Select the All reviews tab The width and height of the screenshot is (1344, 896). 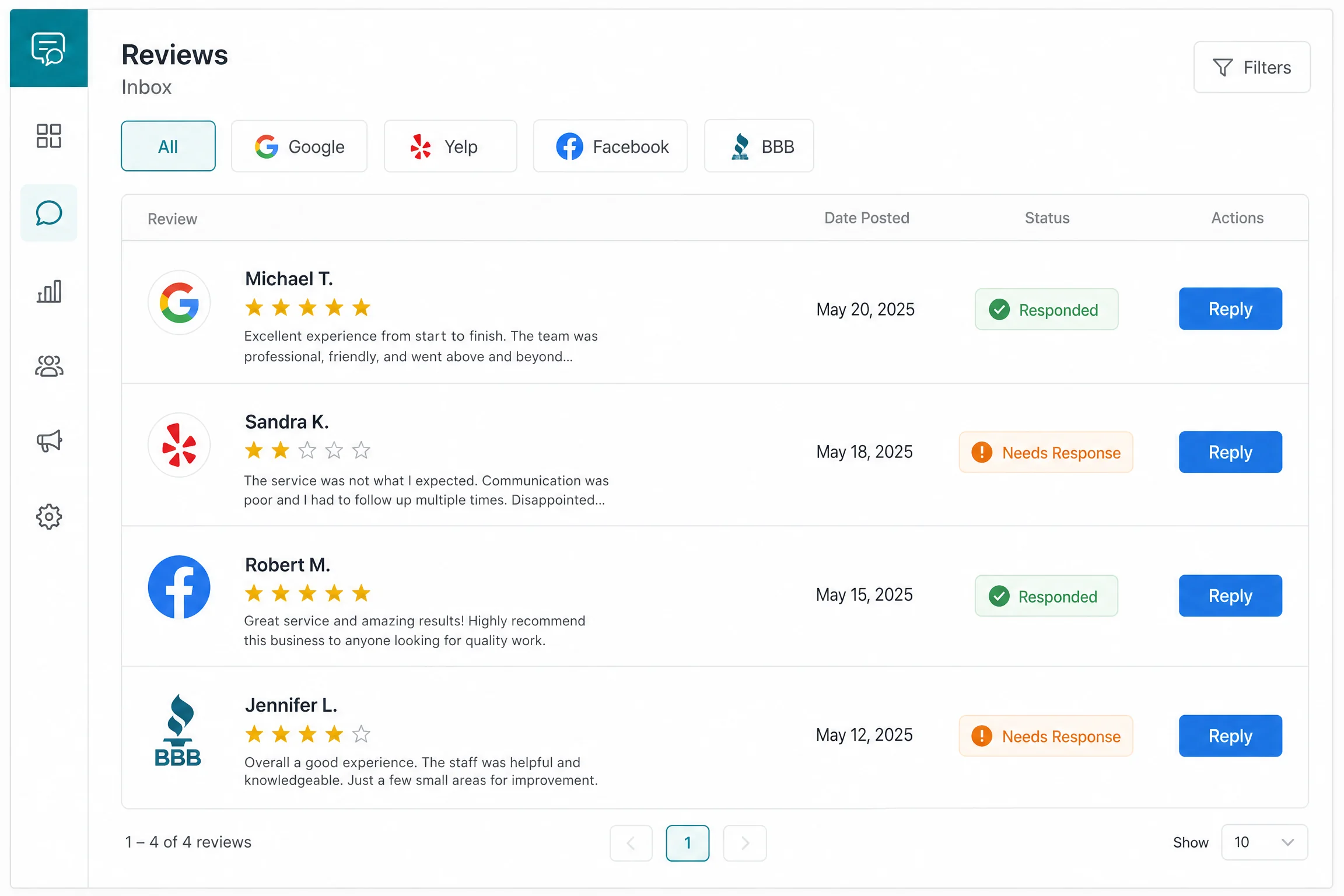(168, 146)
